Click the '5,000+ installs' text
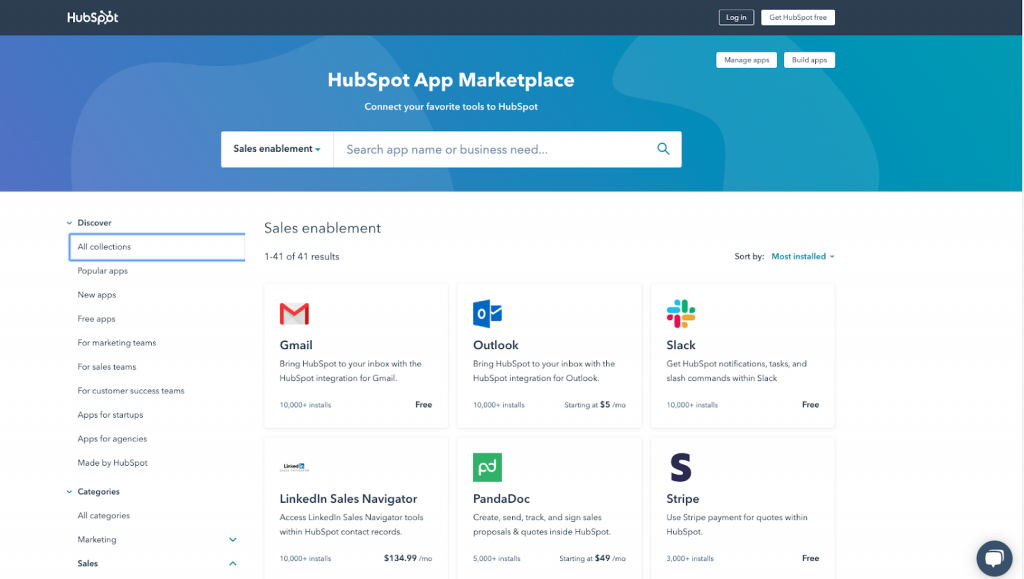The height and width of the screenshot is (579, 1024). tap(496, 559)
